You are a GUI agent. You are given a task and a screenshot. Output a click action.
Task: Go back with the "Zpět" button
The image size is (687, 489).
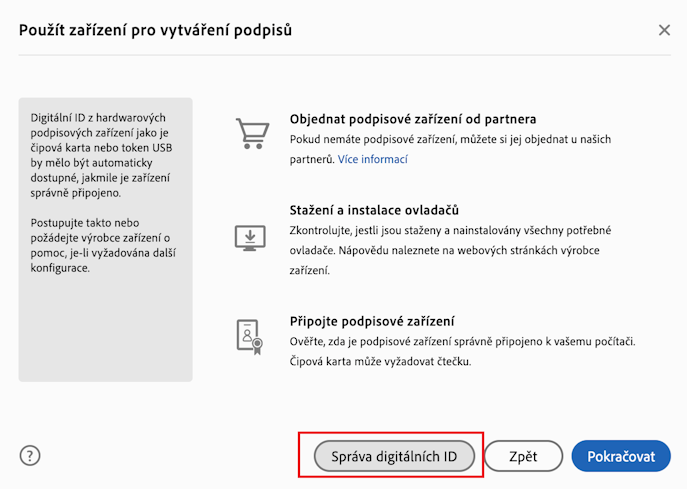click(523, 456)
